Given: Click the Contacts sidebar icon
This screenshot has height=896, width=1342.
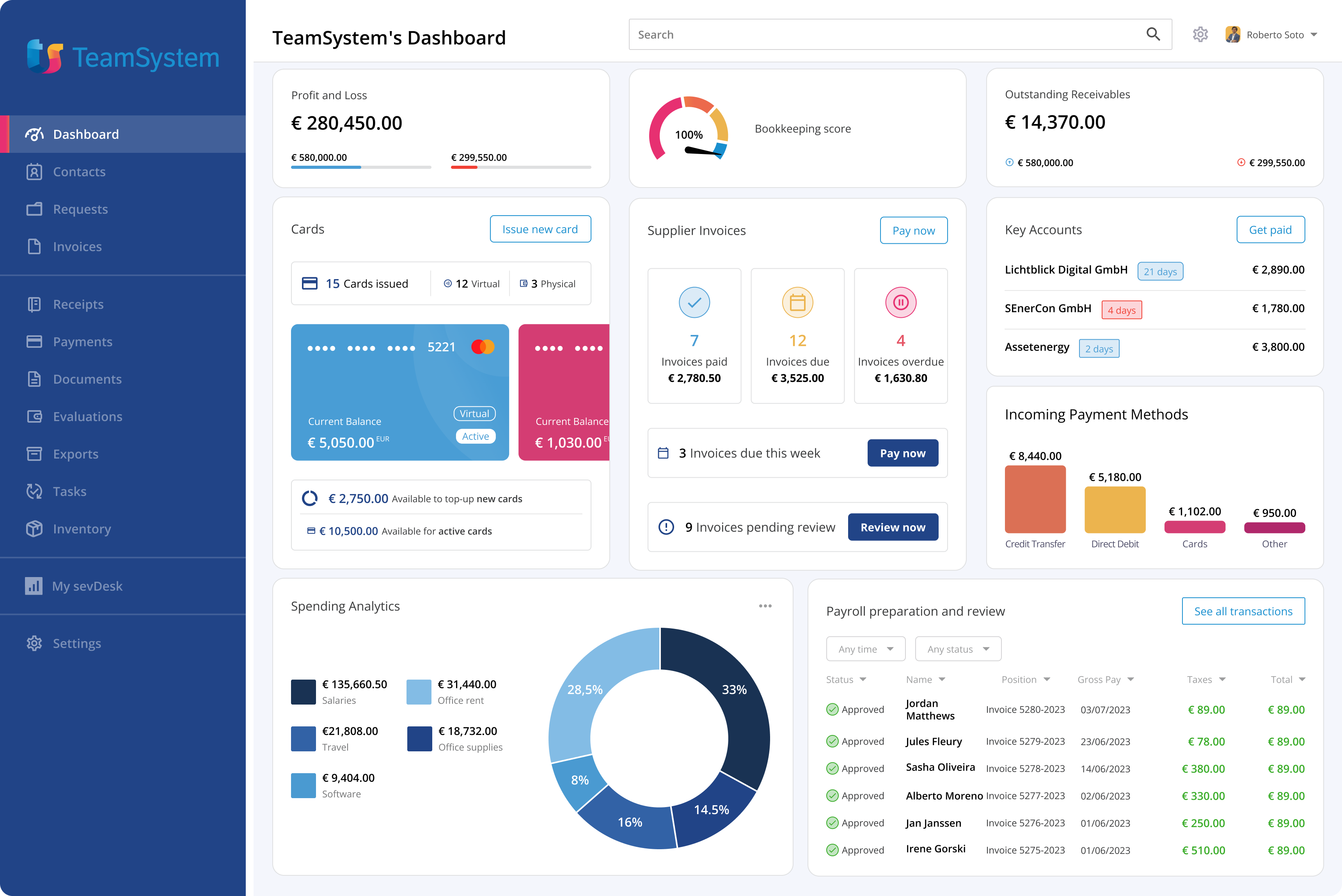Looking at the screenshot, I should coord(34,172).
